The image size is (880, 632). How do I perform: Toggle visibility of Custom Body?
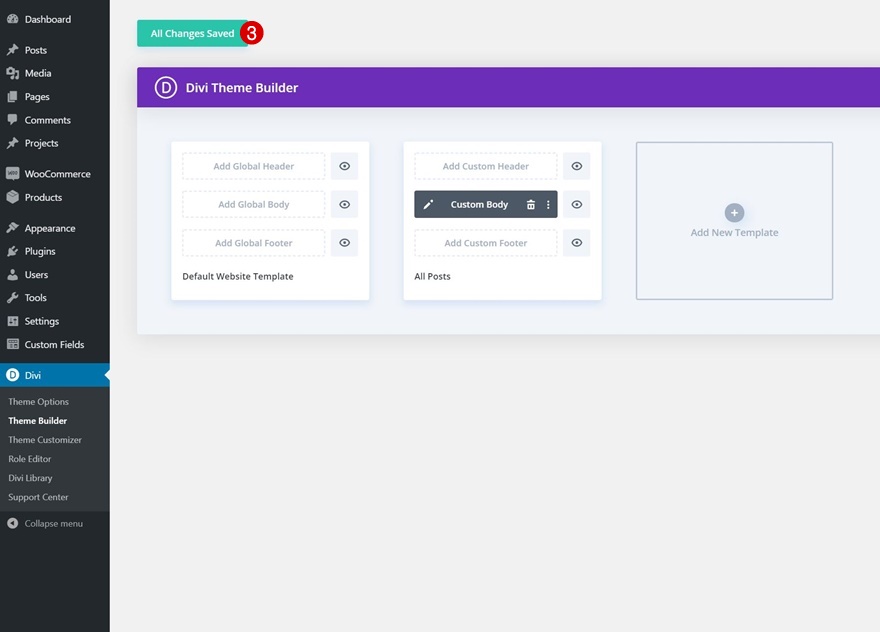(x=576, y=204)
